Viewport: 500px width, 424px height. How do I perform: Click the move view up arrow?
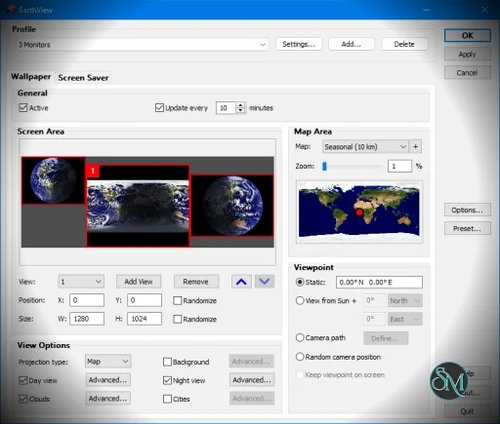click(241, 282)
